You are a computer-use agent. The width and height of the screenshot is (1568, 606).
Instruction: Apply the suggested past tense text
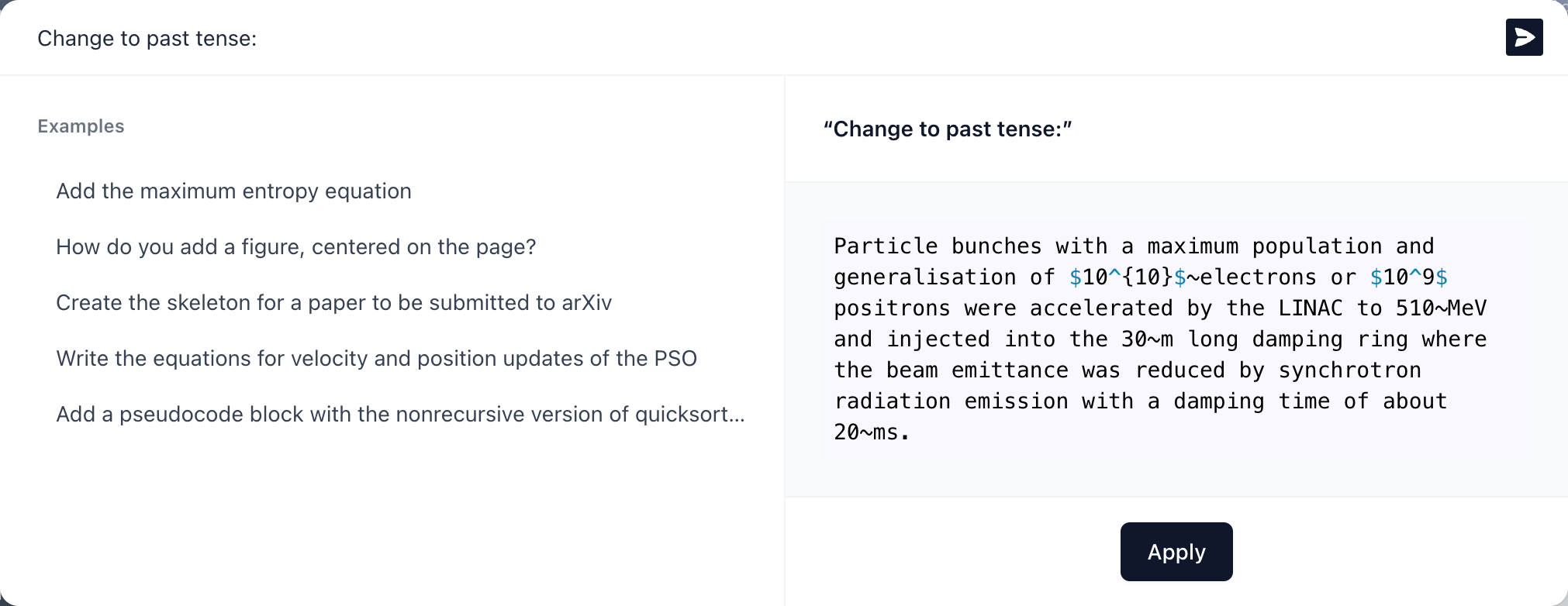1176,552
